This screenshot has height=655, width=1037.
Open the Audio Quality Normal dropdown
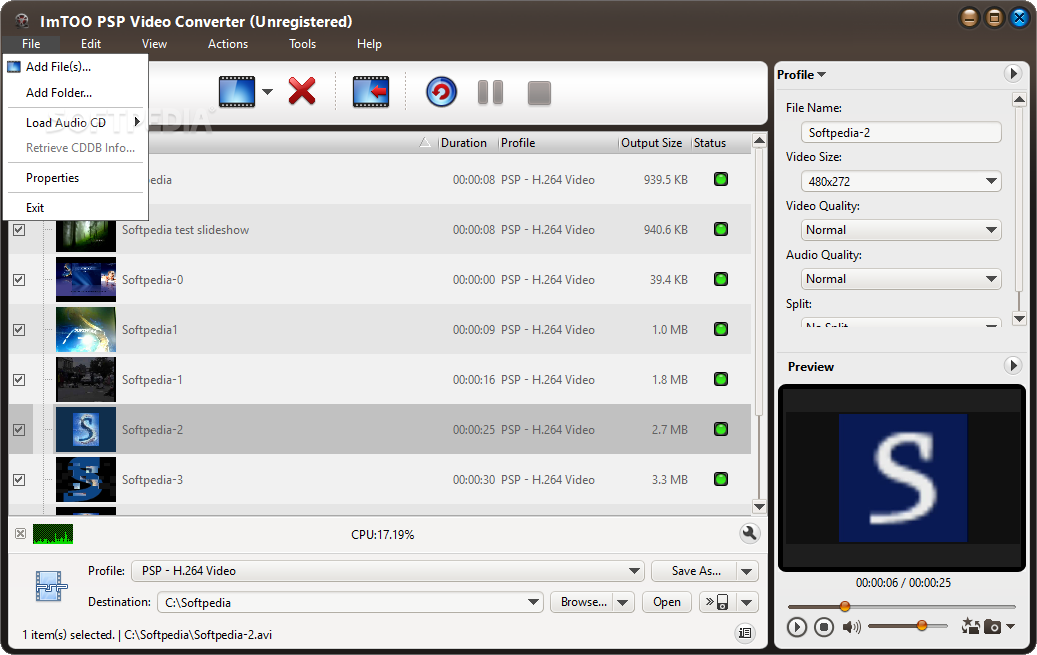coord(901,279)
